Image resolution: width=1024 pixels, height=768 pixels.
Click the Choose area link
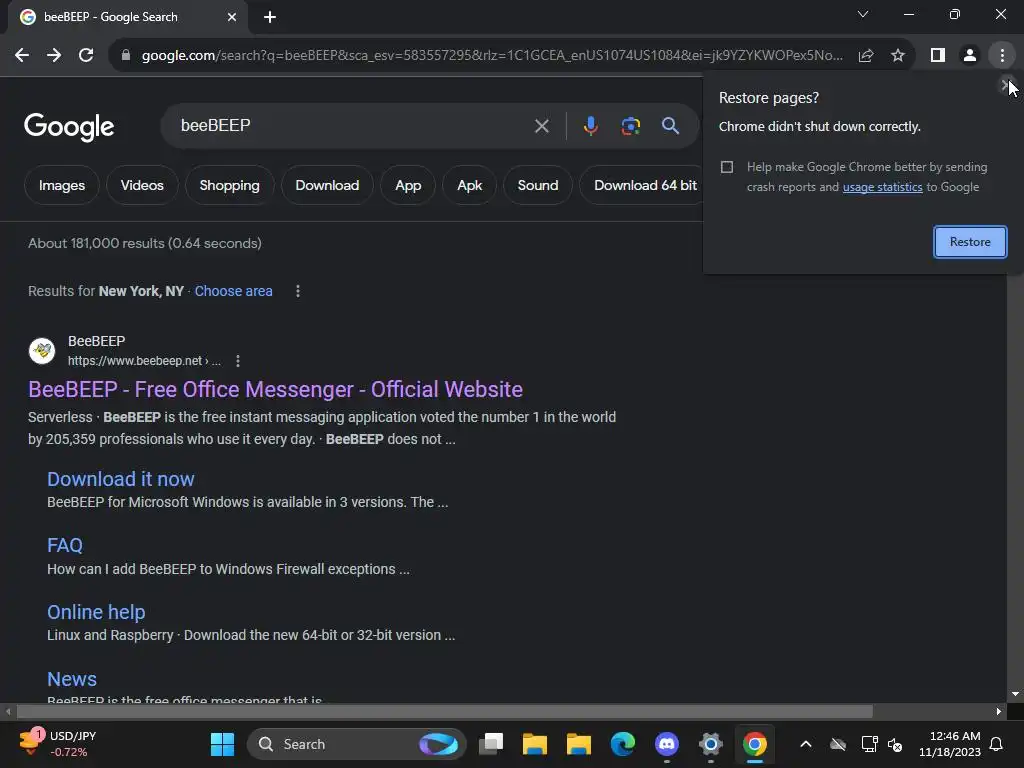pos(233,291)
